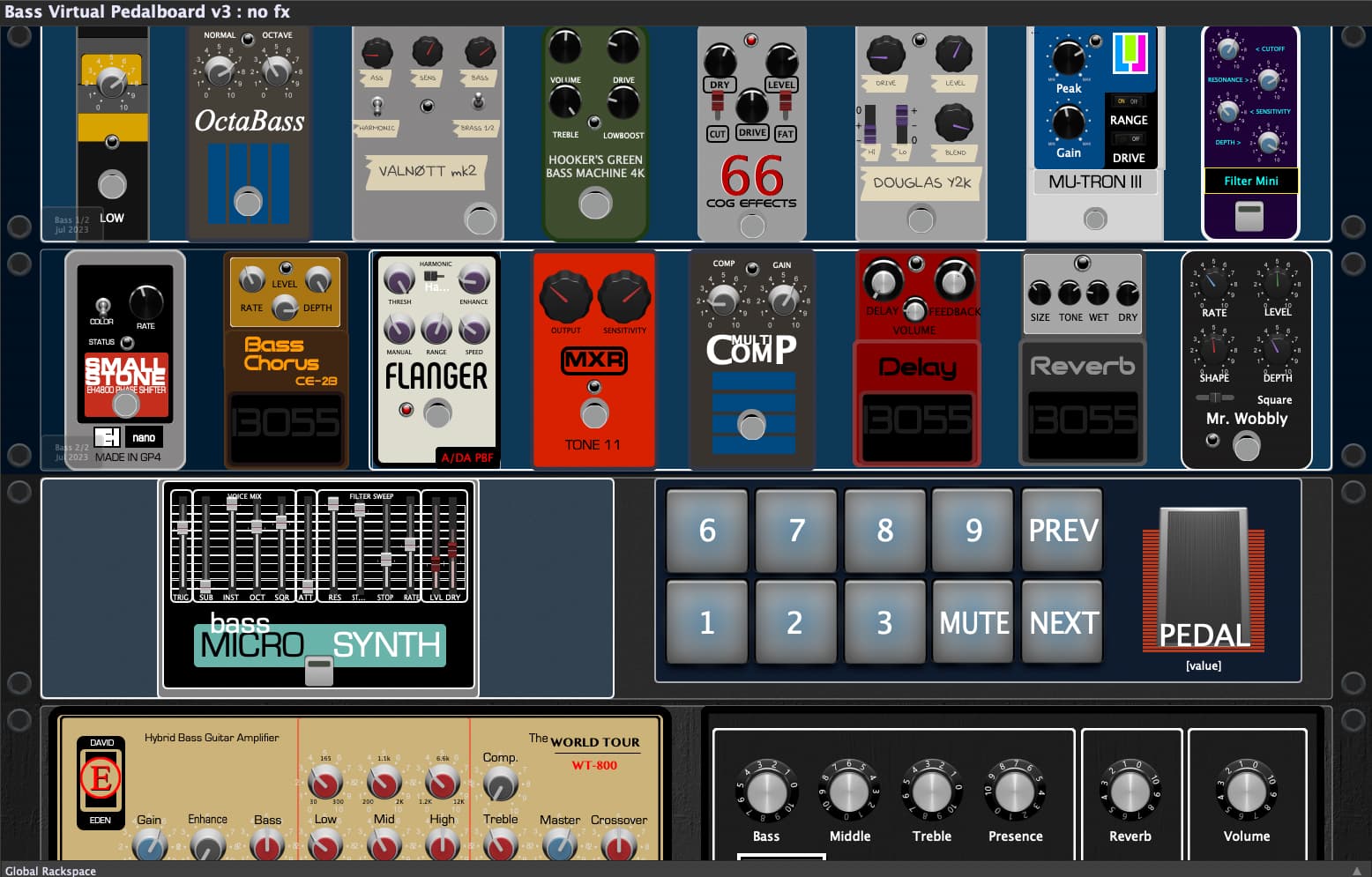Click the amplifier Volume knob

1246,791
